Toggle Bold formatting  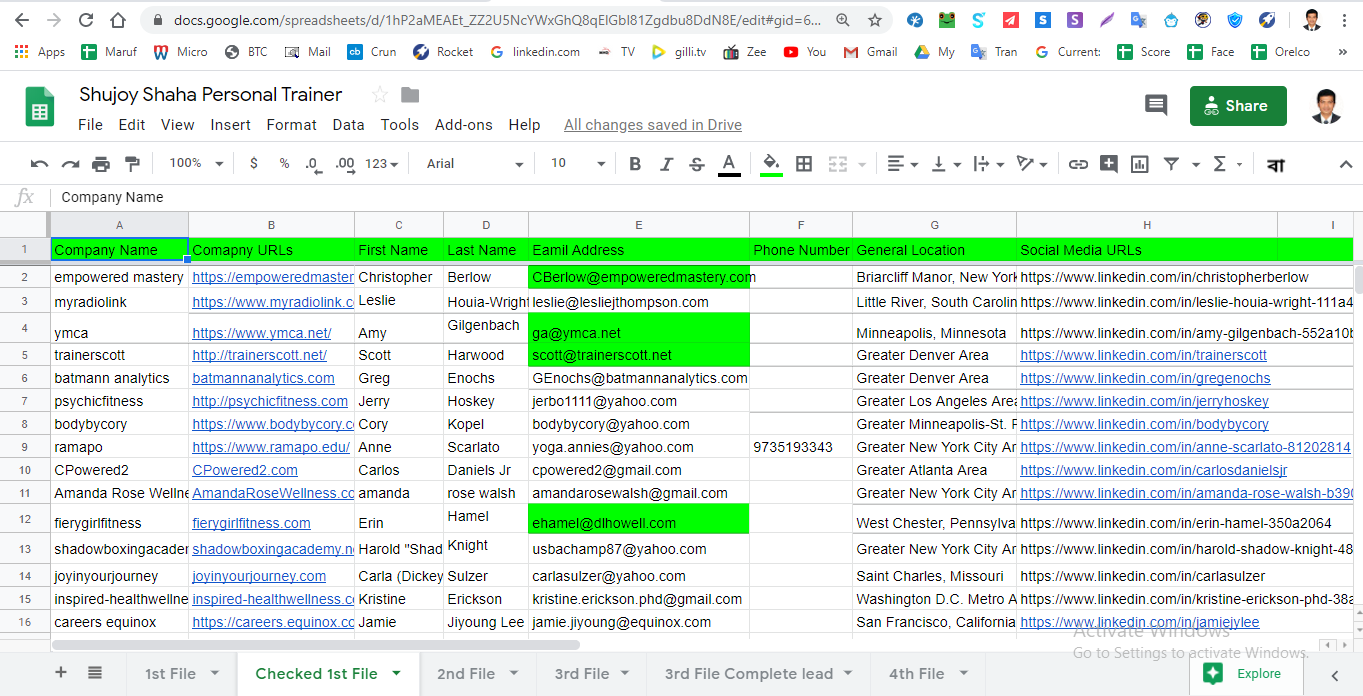pos(635,164)
